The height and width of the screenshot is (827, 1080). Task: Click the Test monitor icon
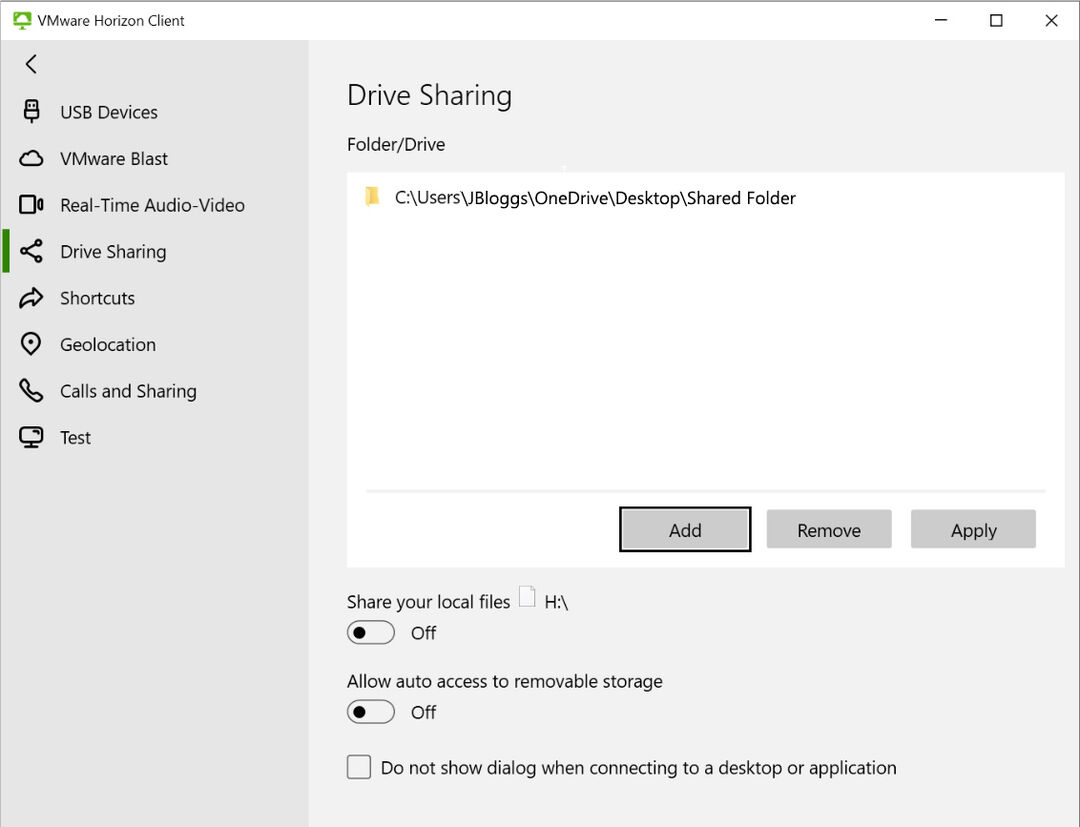pos(31,437)
